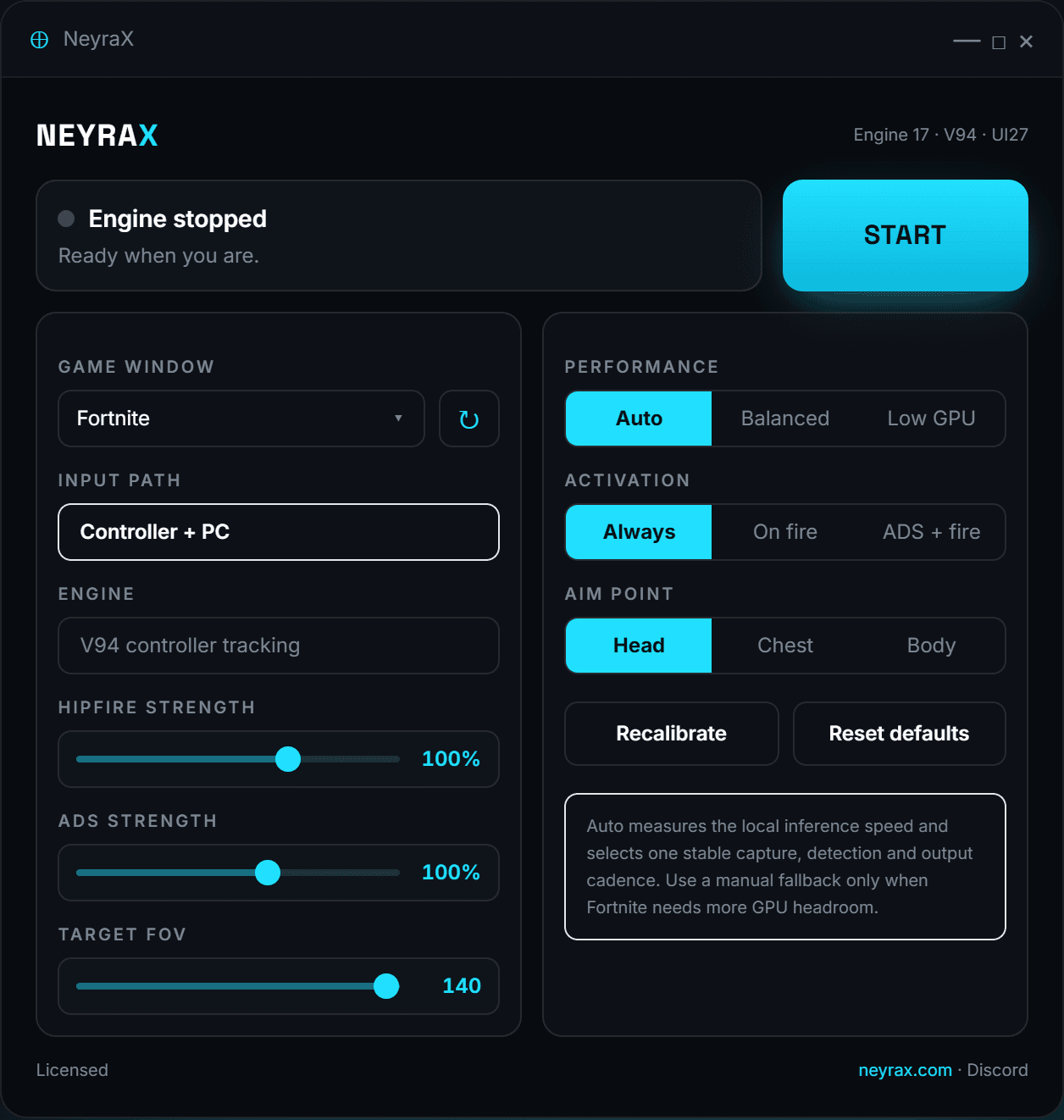This screenshot has height=1120, width=1064.
Task: Click the NeyraX crosshair icon in title bar
Action: click(x=39, y=40)
